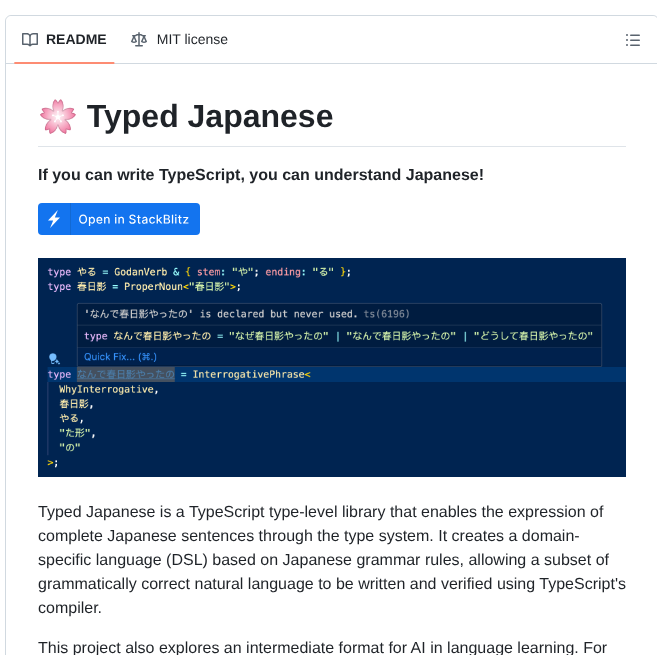Click the lightning bolt on StackBlitz button

[x=54, y=219]
